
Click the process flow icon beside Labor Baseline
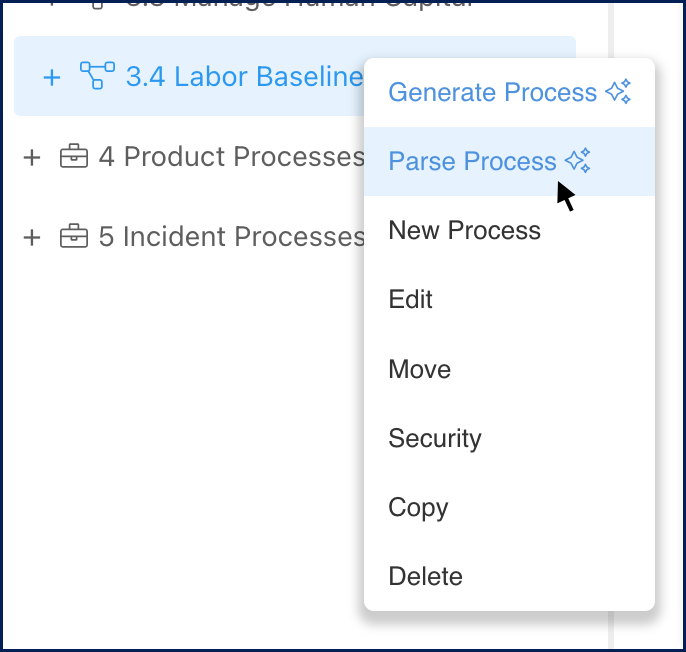point(97,76)
